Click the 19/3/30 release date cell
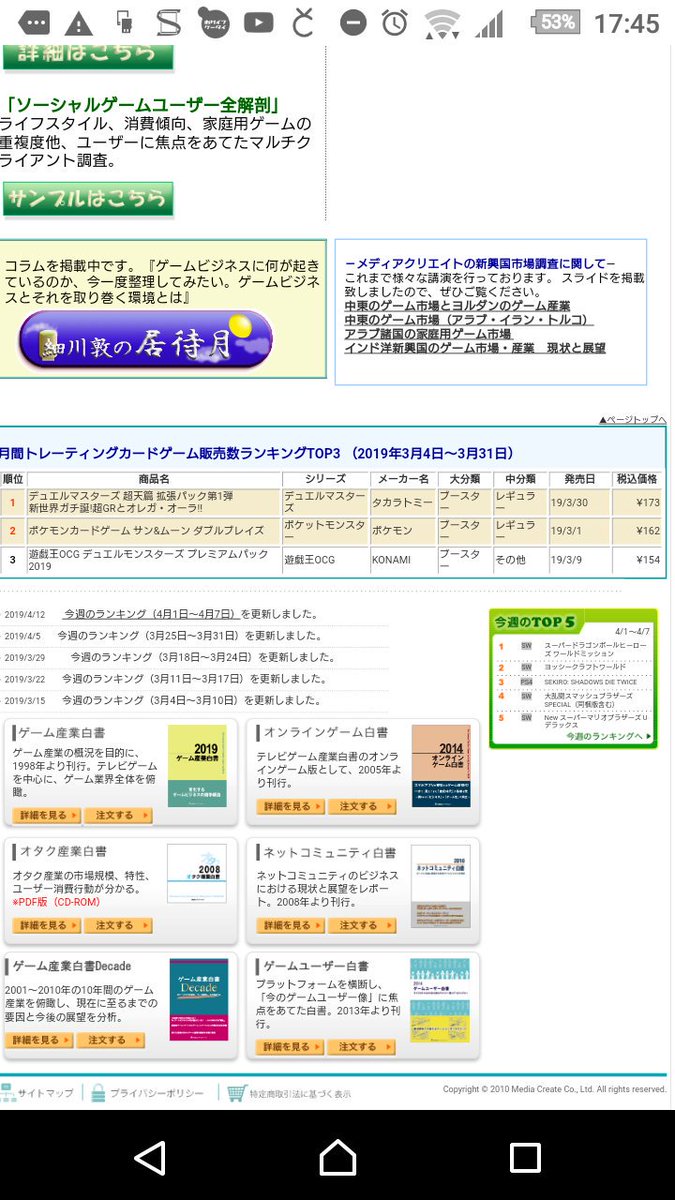Image resolution: width=675 pixels, height=1200 pixels. [580, 502]
